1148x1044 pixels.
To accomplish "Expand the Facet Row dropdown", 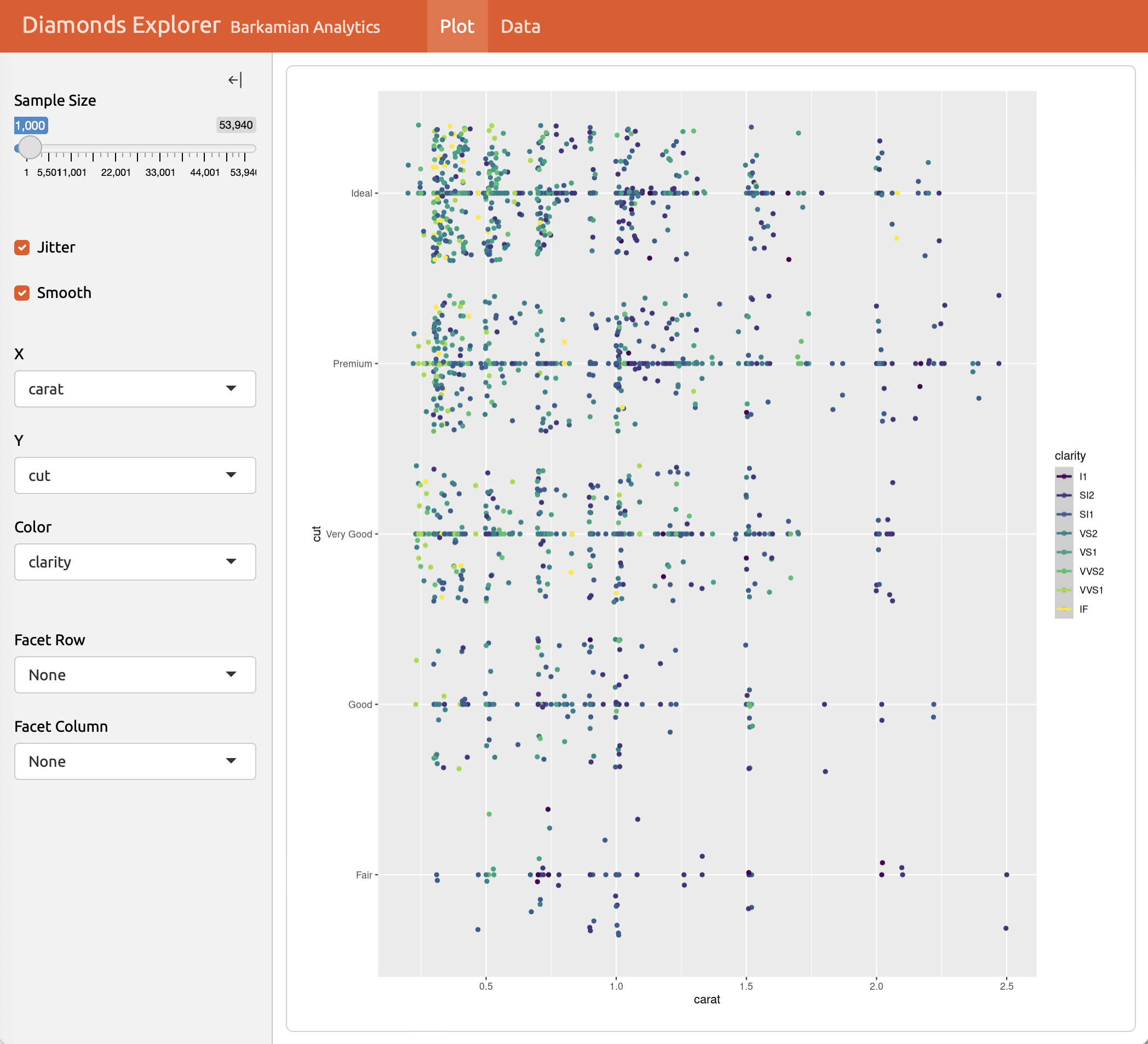I will [135, 674].
